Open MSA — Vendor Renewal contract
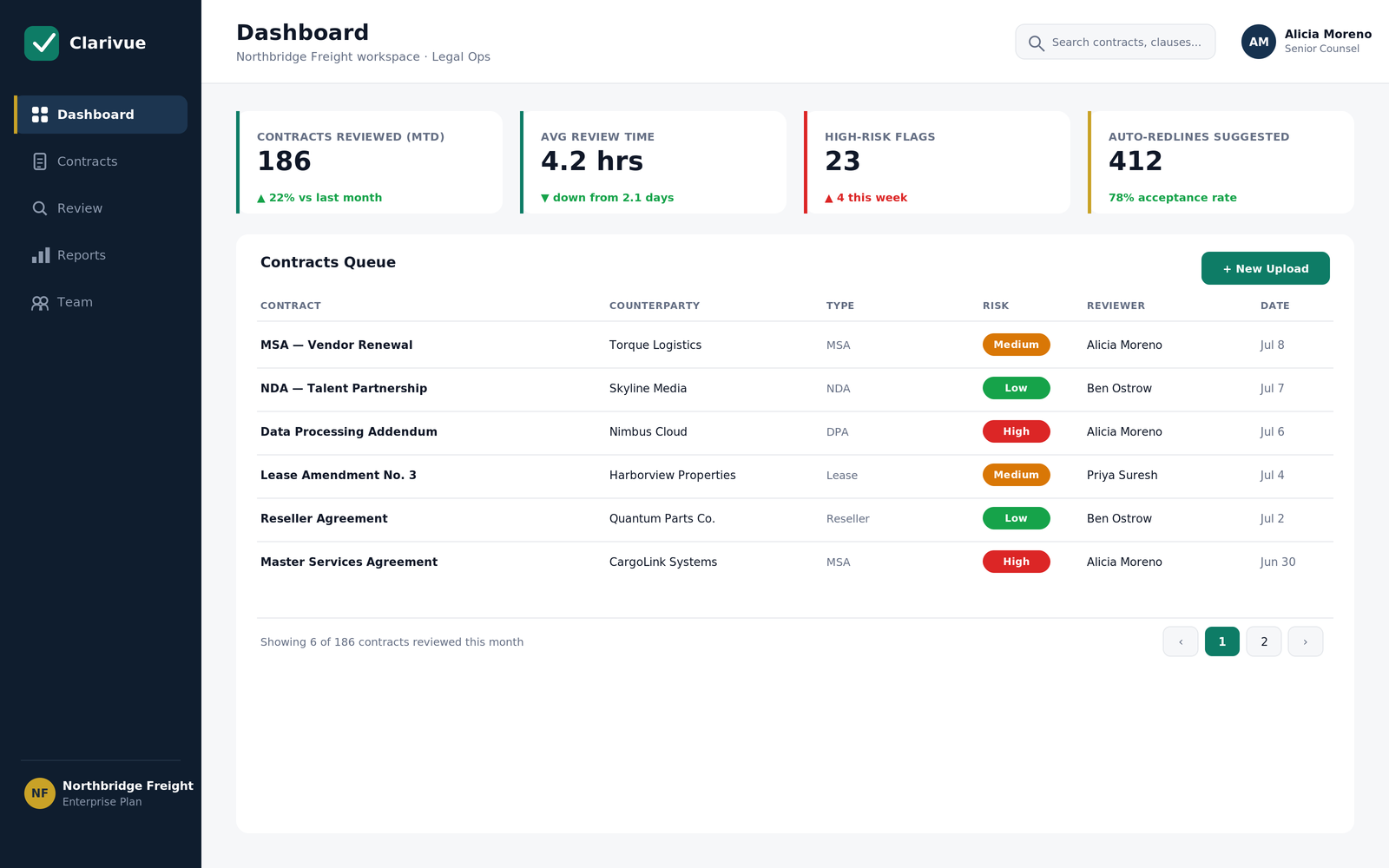 [x=337, y=345]
